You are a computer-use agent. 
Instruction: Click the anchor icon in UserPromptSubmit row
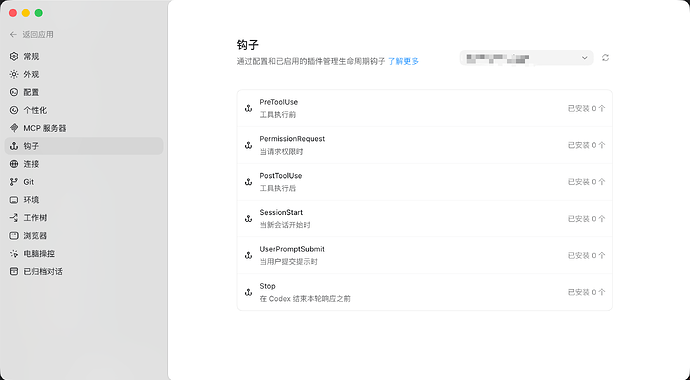point(249,255)
